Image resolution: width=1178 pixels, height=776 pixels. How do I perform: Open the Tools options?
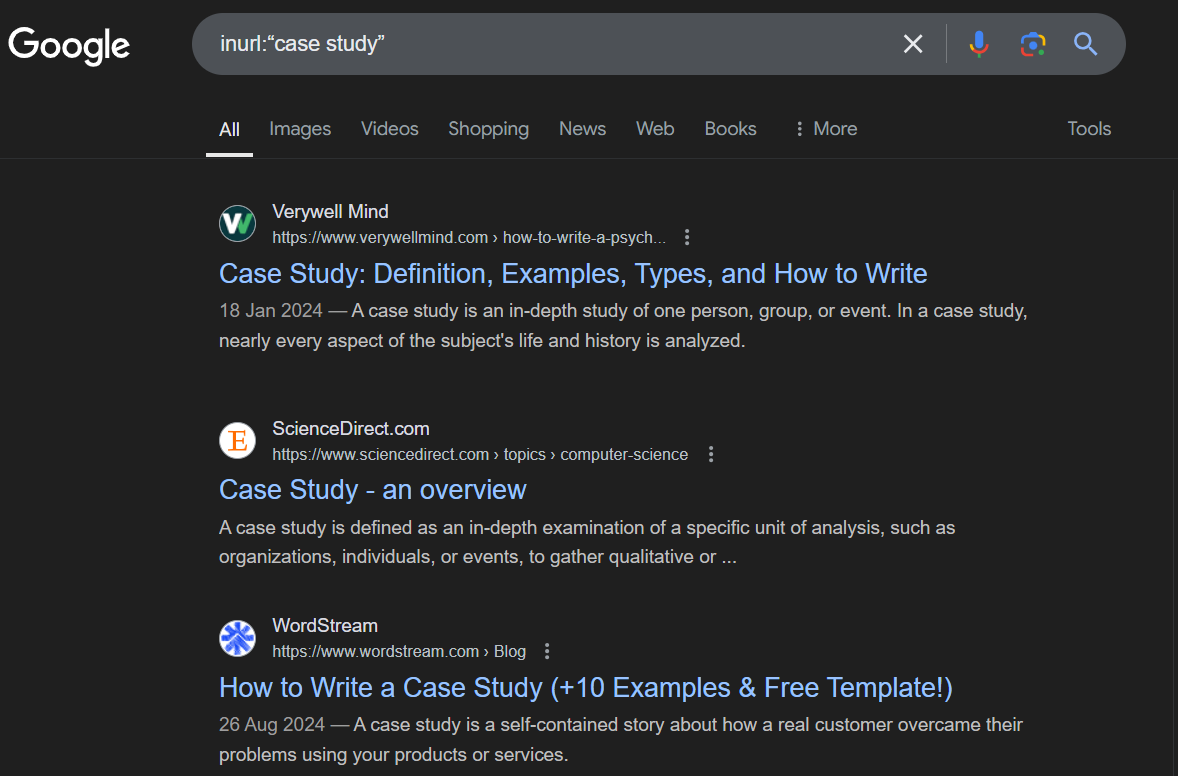click(x=1089, y=129)
